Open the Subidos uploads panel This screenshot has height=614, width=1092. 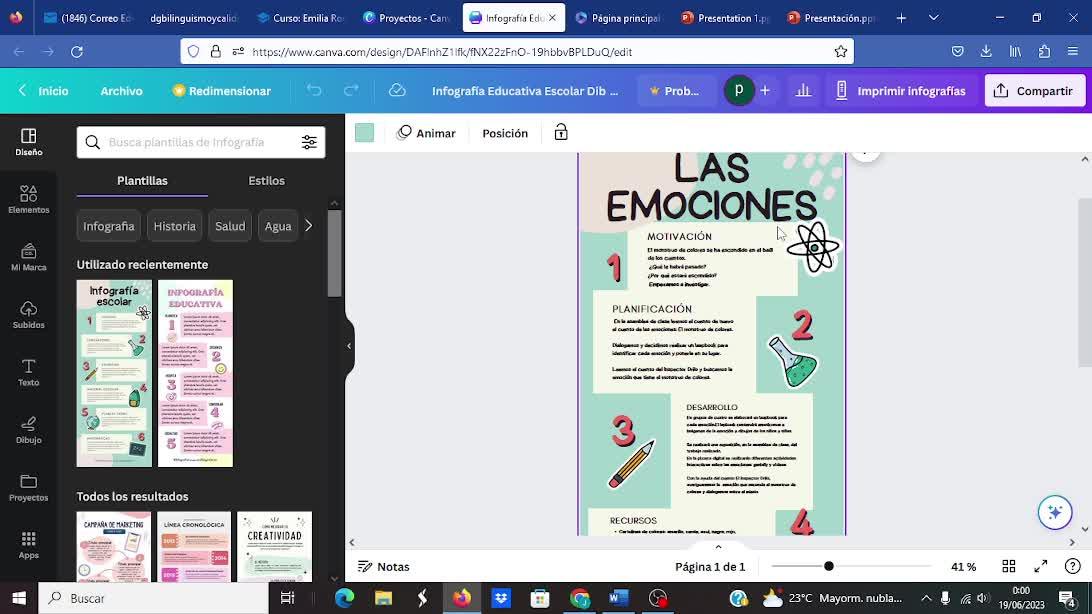pyautogui.click(x=29, y=315)
